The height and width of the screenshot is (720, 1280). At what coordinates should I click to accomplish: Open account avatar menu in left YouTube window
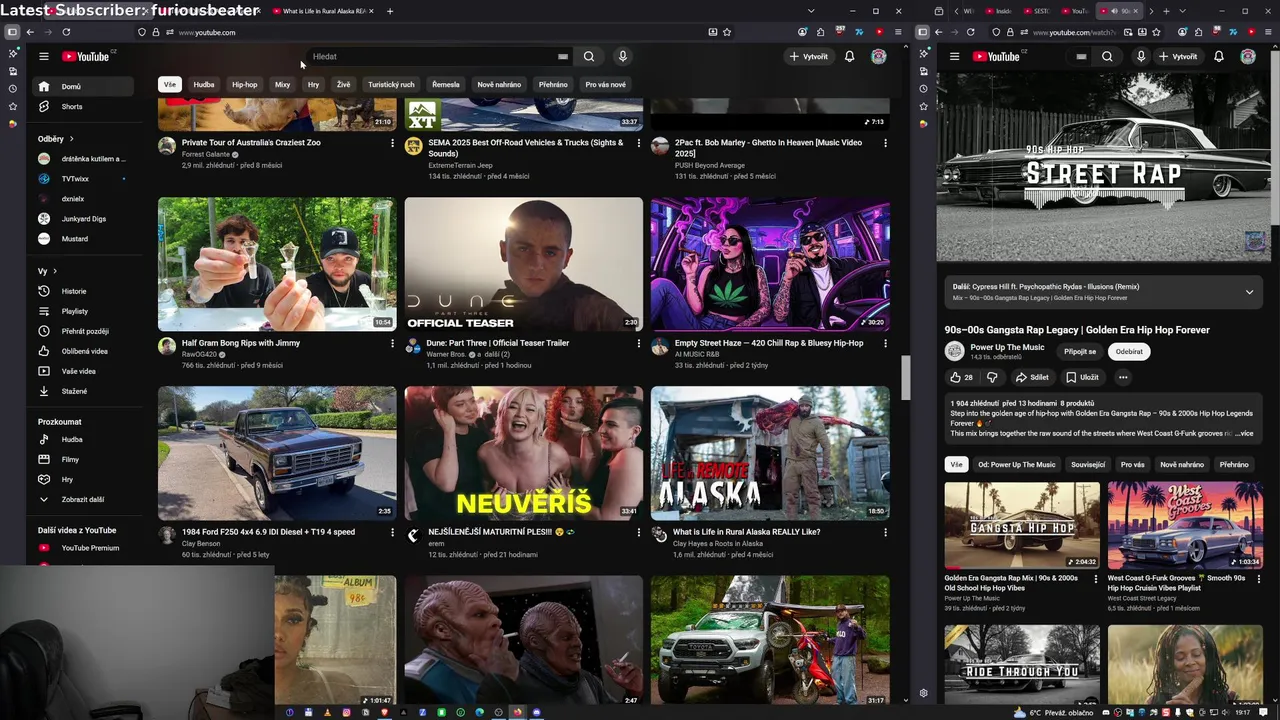pos(878,57)
